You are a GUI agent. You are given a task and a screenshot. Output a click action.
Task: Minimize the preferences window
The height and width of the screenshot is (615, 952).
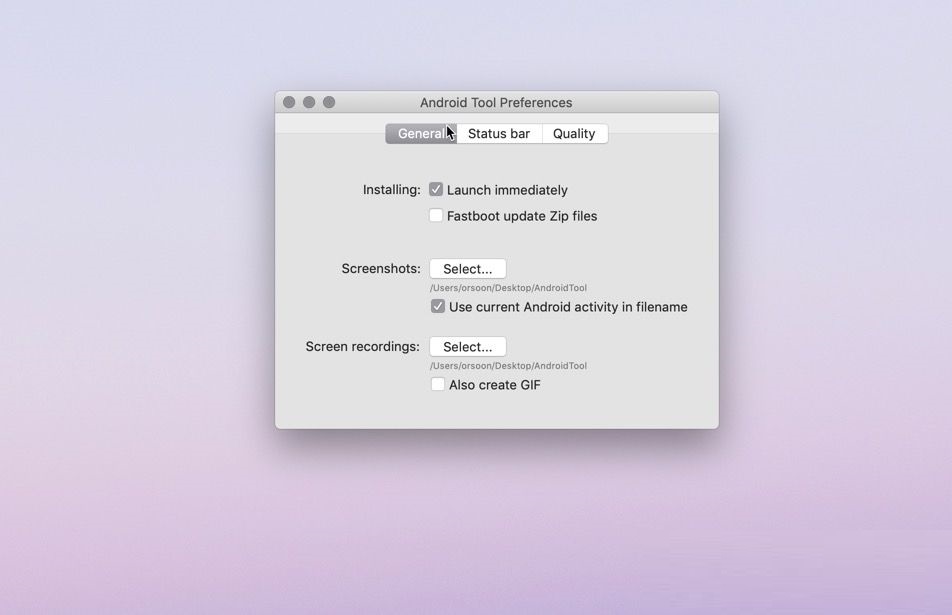pyautogui.click(x=309, y=103)
